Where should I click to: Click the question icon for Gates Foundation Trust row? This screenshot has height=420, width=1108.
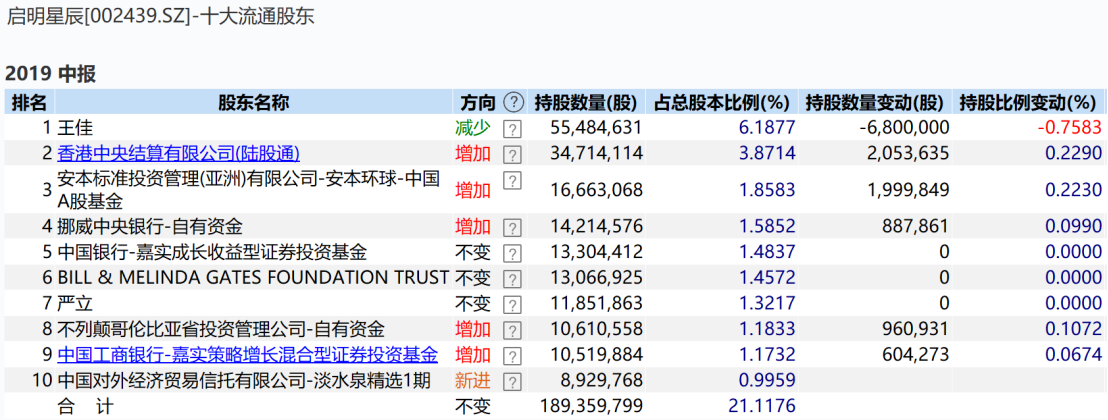(x=512, y=278)
